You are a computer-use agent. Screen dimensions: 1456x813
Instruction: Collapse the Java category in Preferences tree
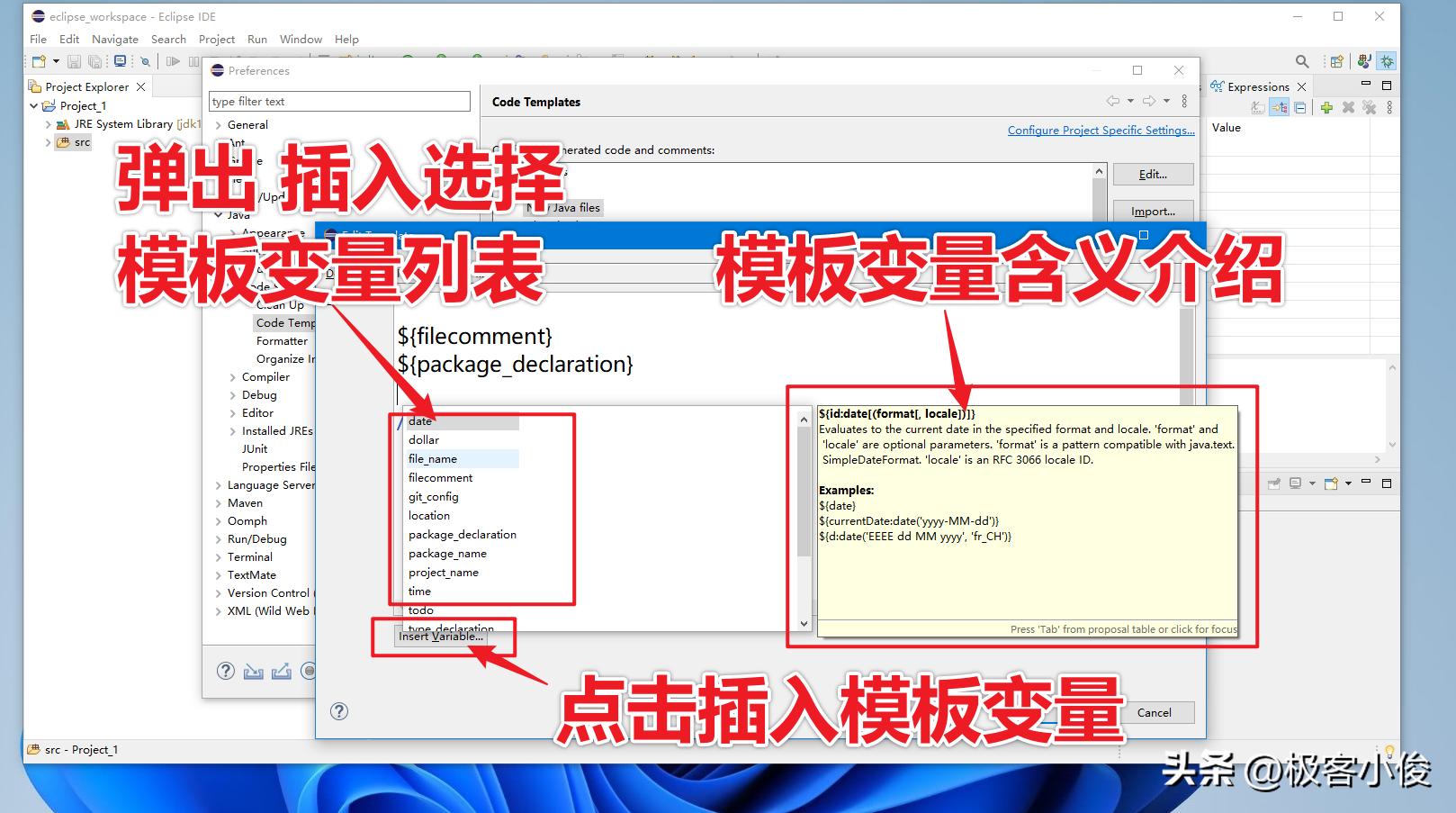[219, 215]
